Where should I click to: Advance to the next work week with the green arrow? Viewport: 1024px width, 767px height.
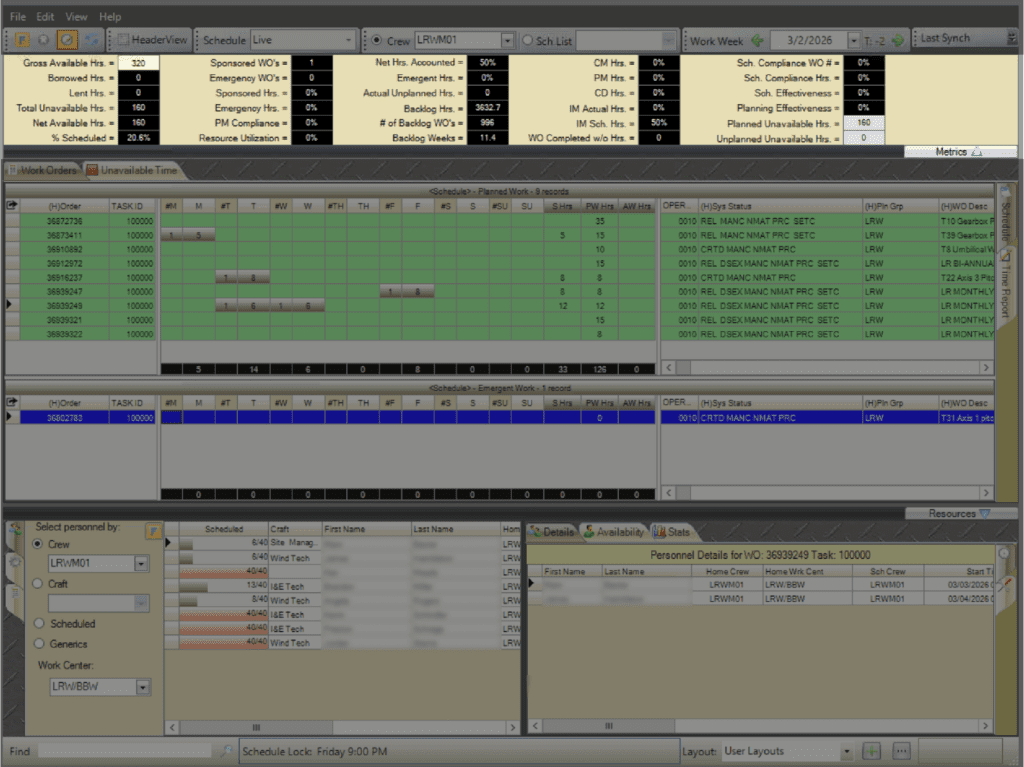(x=897, y=41)
